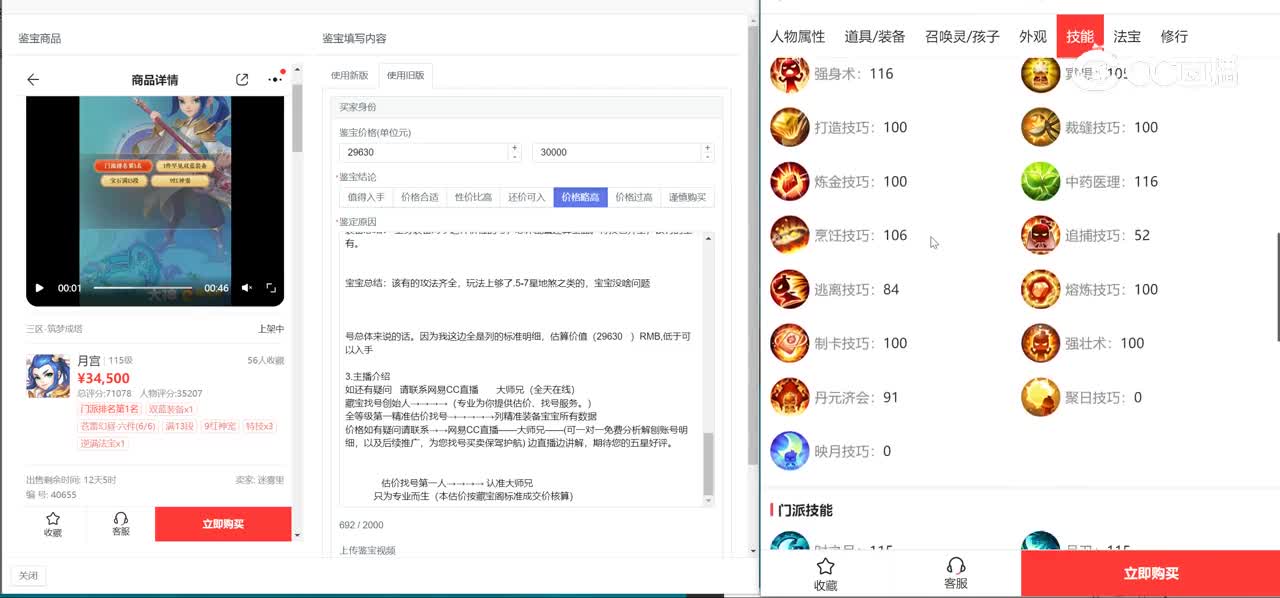
Task: Click the 映月技巧 skill icon
Action: pyautogui.click(x=790, y=451)
